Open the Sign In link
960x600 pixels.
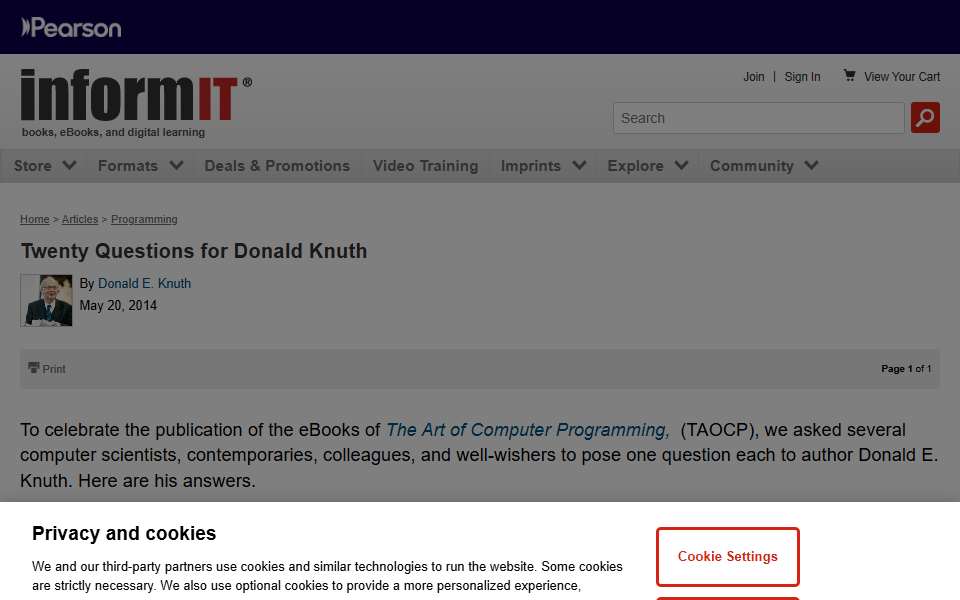click(802, 77)
